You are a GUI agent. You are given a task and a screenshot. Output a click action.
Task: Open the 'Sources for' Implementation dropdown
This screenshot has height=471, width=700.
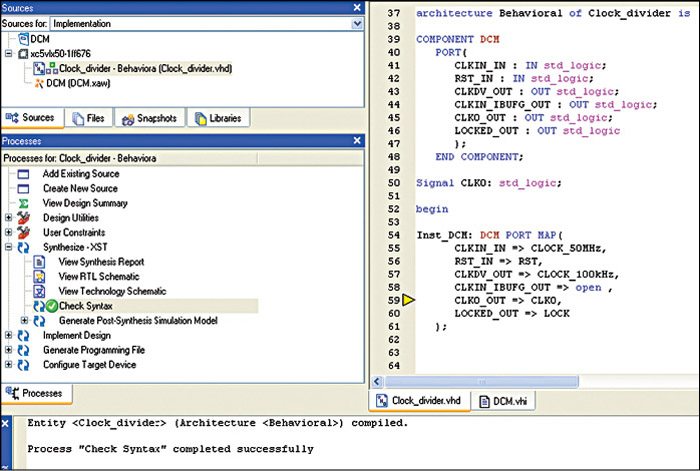point(355,23)
